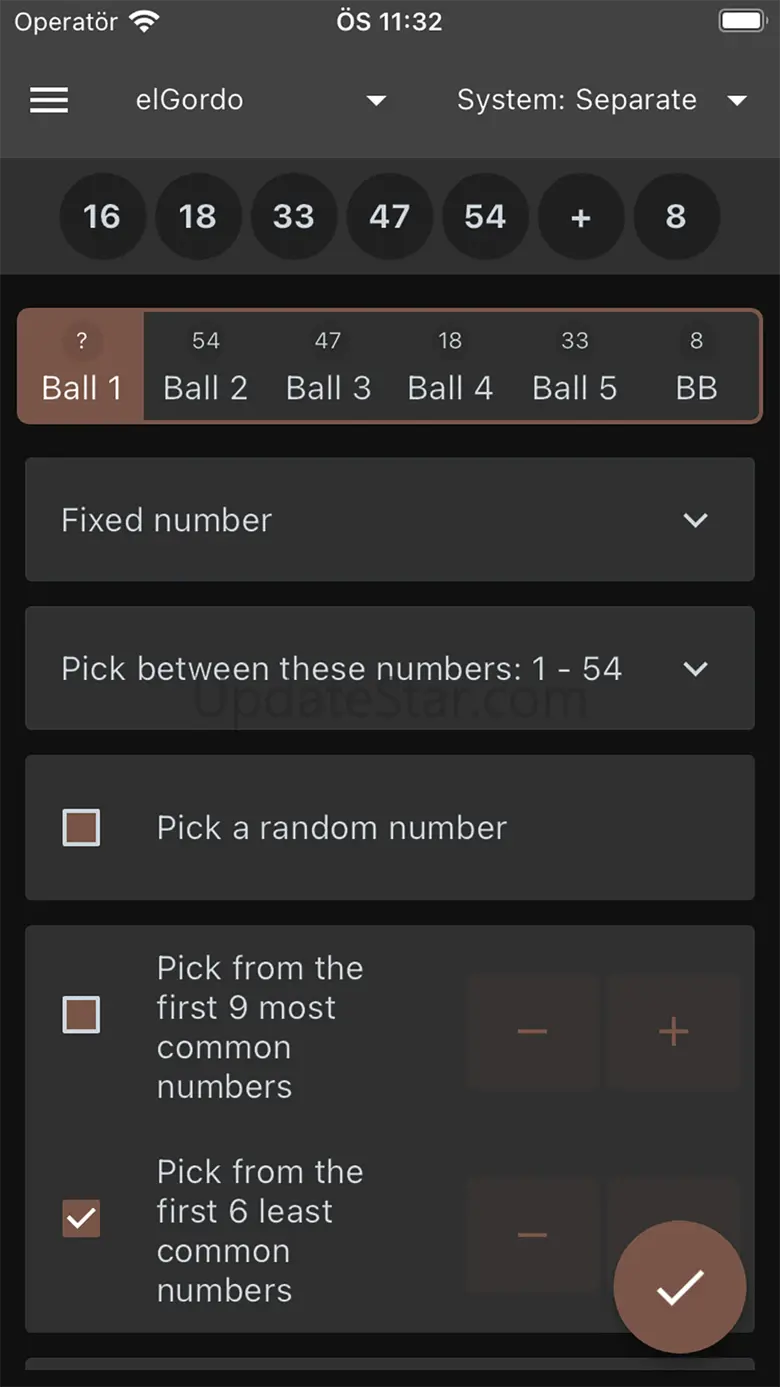Tap the number 16 ball
Viewport: 780px width, 1387px height.
point(102,216)
